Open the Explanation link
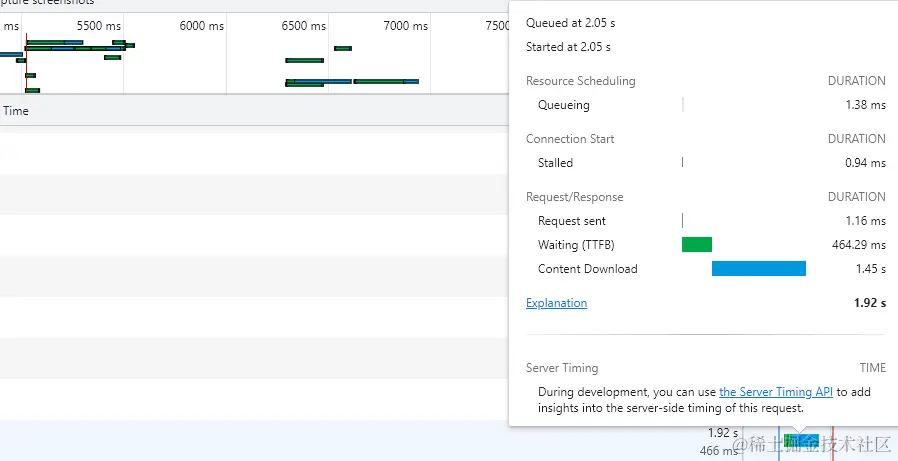Viewport: 898px width, 461px height. click(556, 303)
